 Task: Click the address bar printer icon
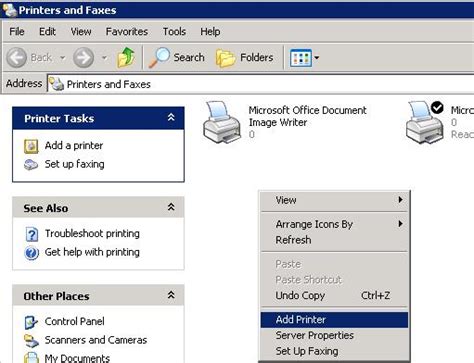tap(56, 84)
